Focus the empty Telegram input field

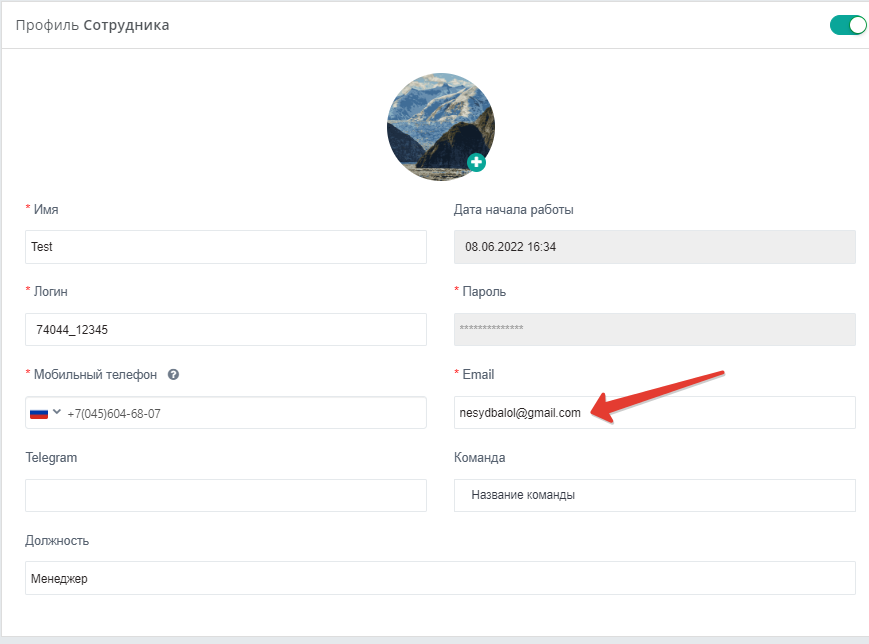pyautogui.click(x=226, y=495)
